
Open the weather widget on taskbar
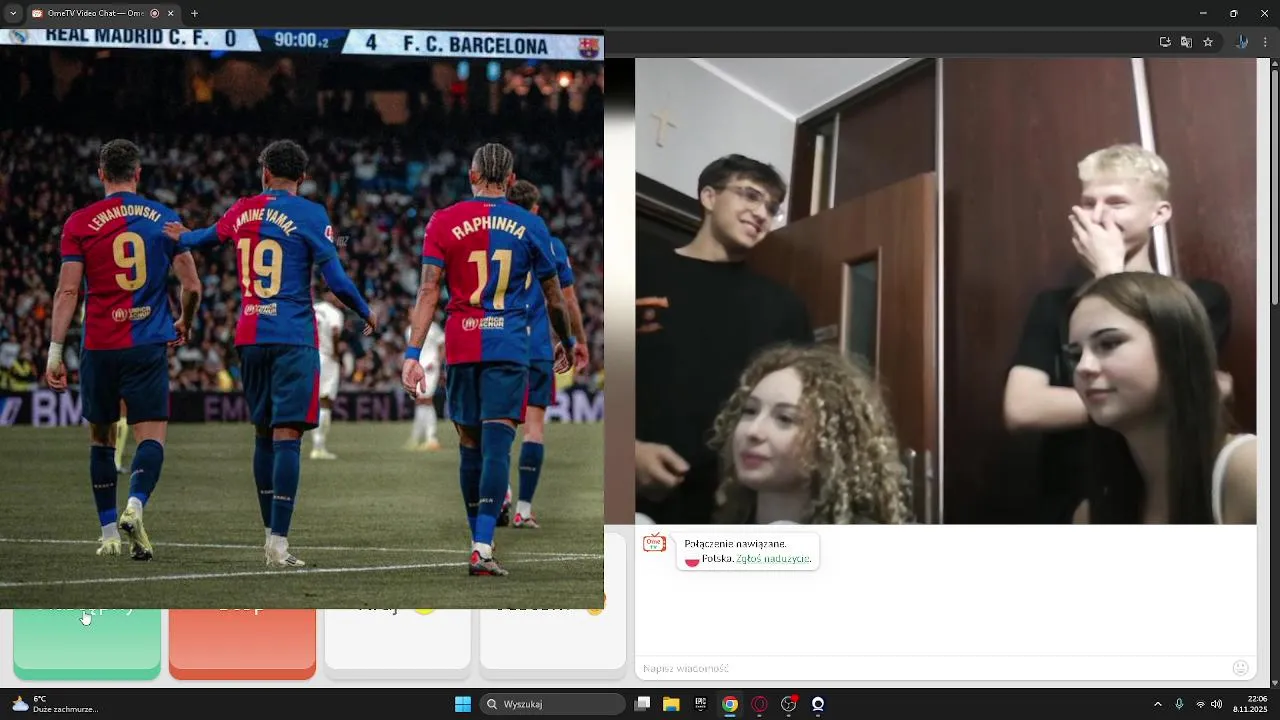point(55,704)
